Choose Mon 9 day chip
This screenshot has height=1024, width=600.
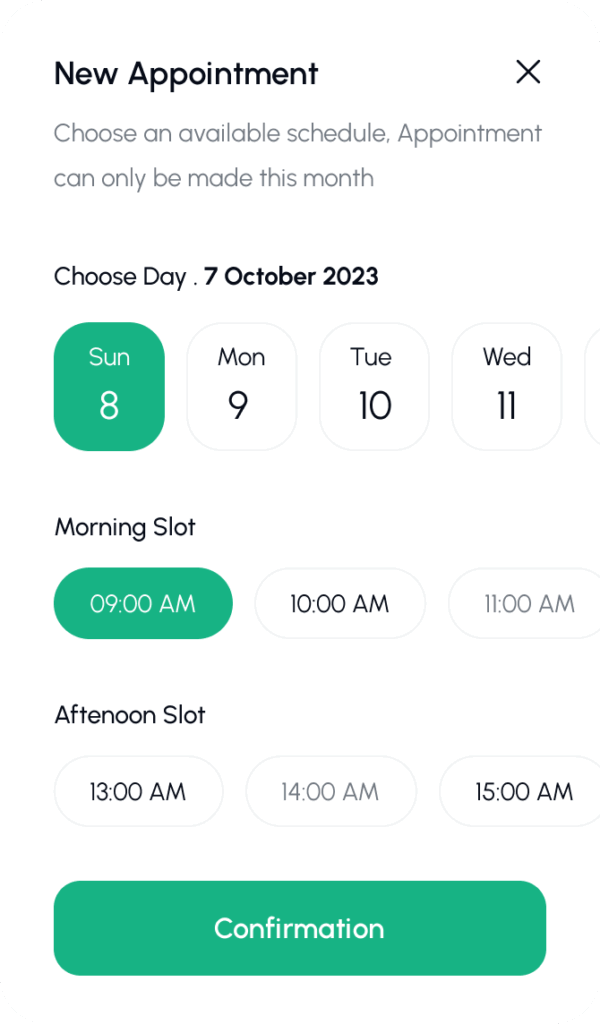coord(242,386)
